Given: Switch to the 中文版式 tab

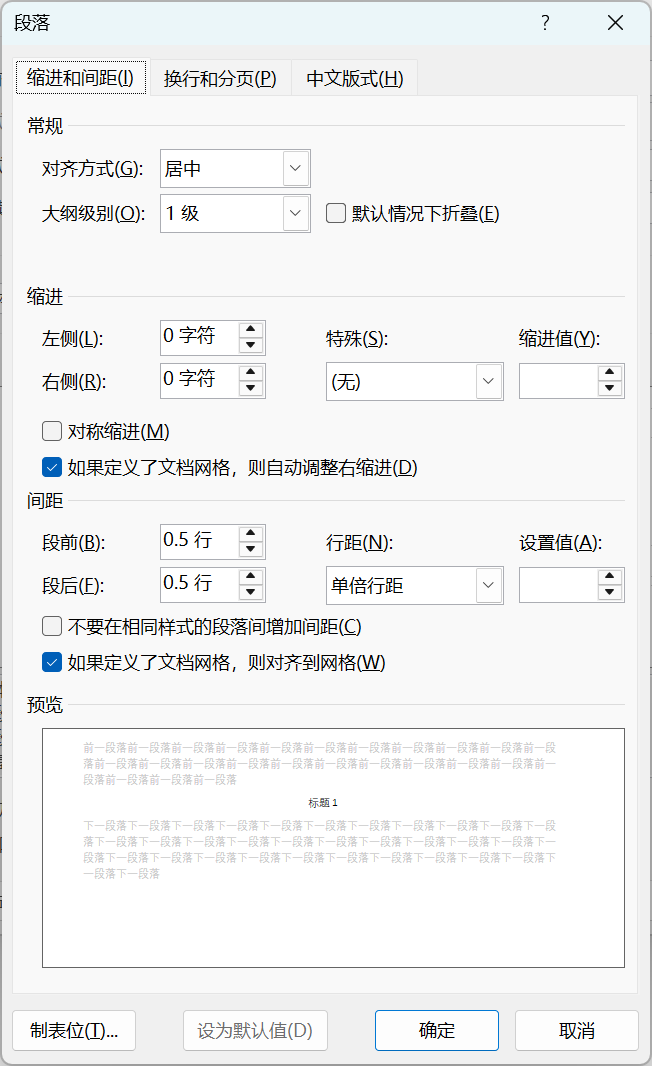Looking at the screenshot, I should coord(354,79).
